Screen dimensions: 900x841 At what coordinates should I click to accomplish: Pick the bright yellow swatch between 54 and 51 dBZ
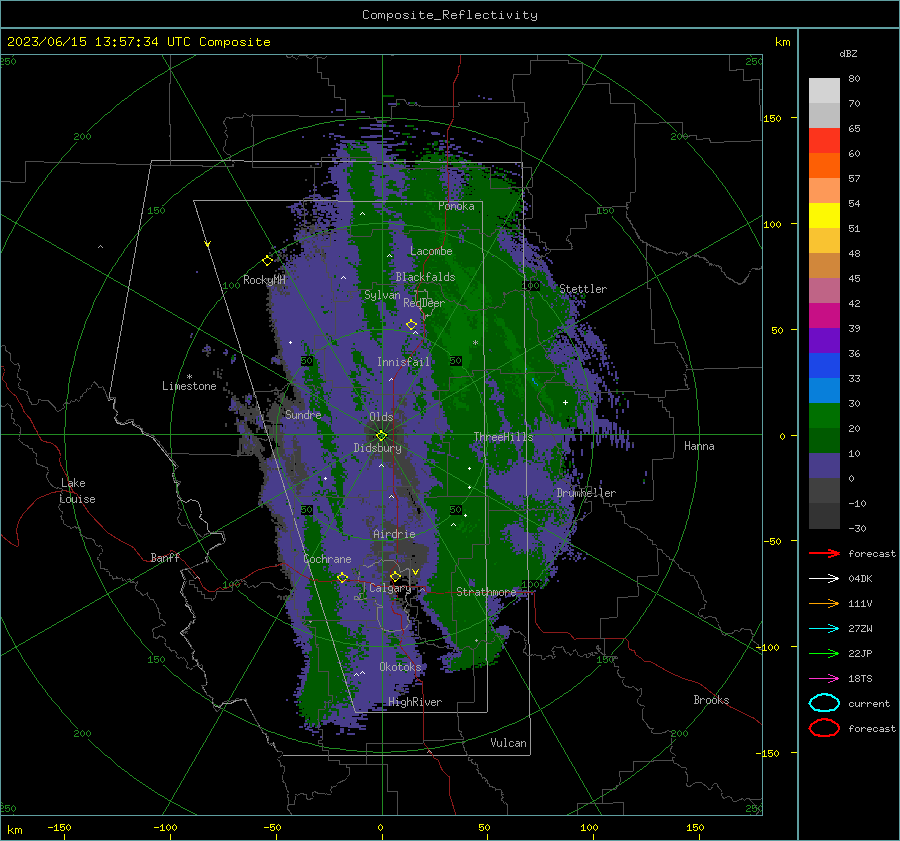click(x=824, y=215)
